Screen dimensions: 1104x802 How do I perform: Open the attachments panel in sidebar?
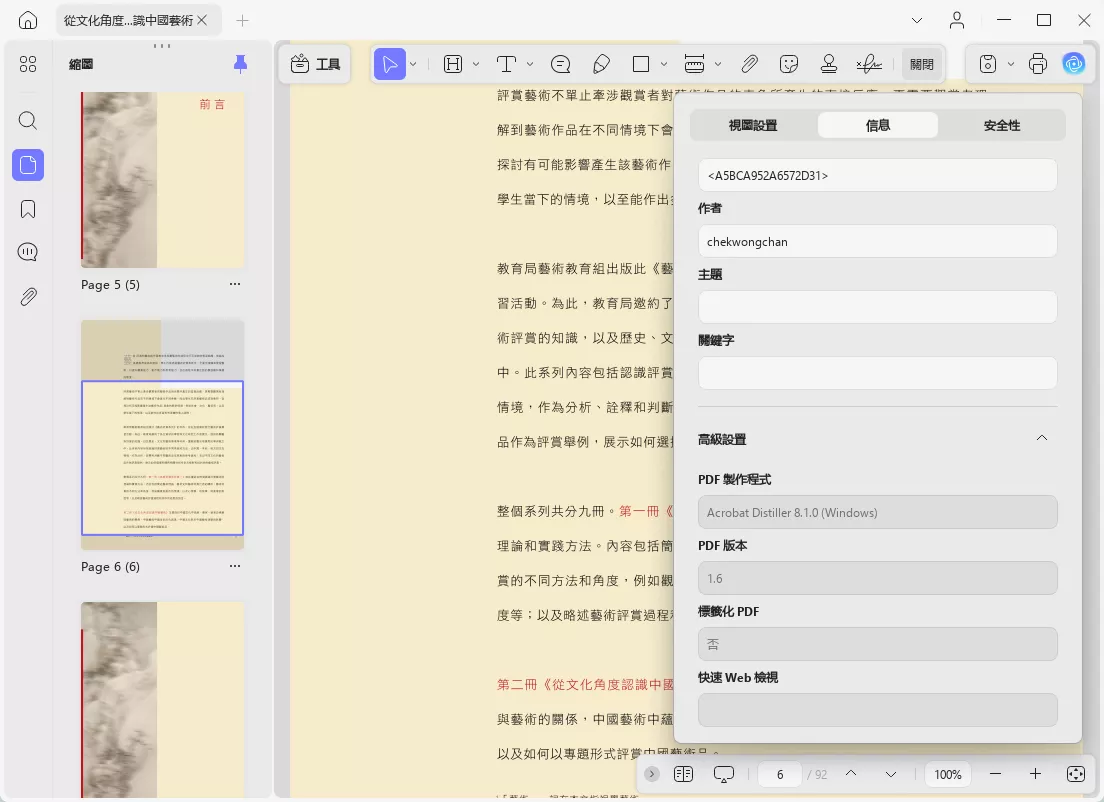(28, 296)
